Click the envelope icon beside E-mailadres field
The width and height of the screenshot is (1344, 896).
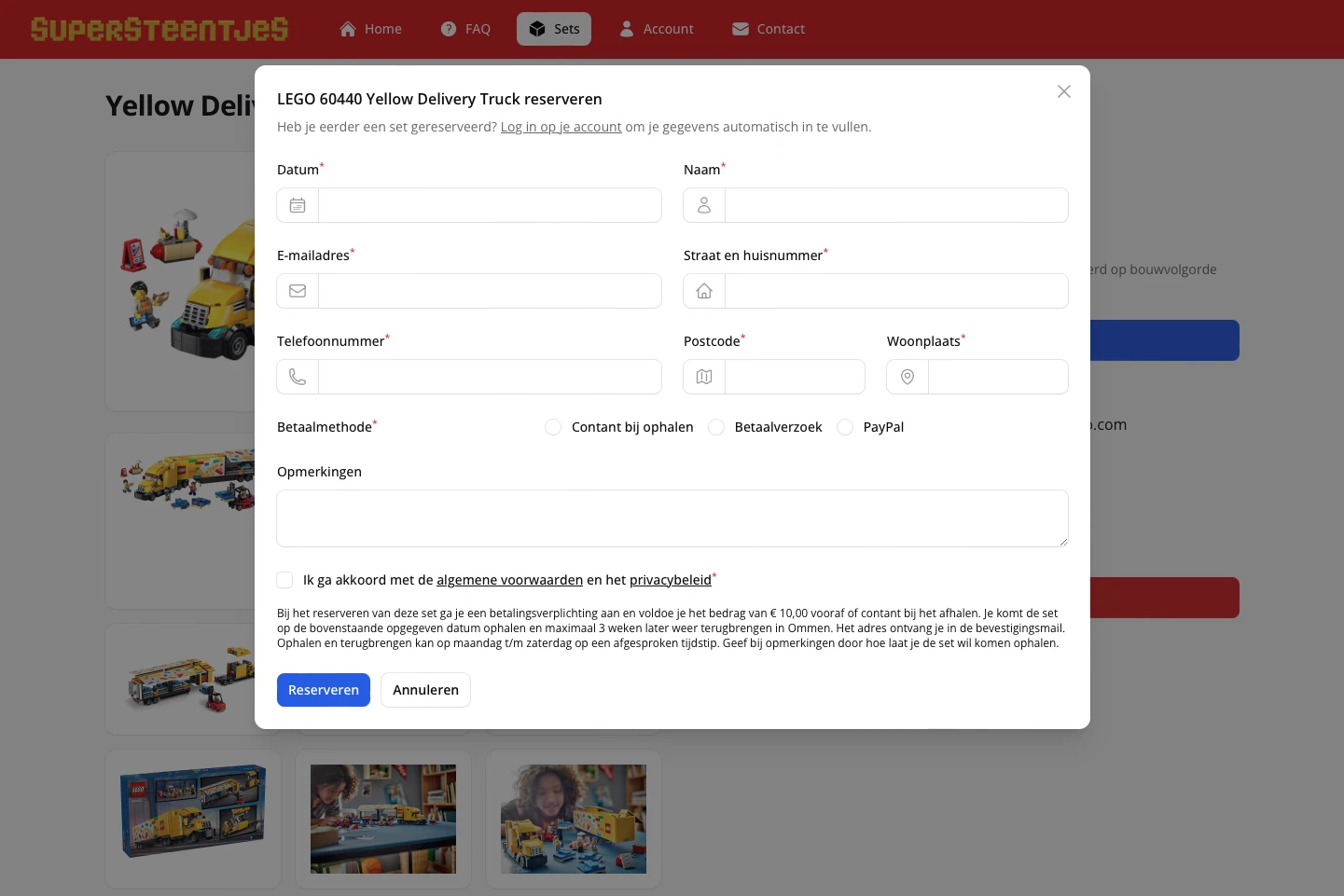click(298, 291)
